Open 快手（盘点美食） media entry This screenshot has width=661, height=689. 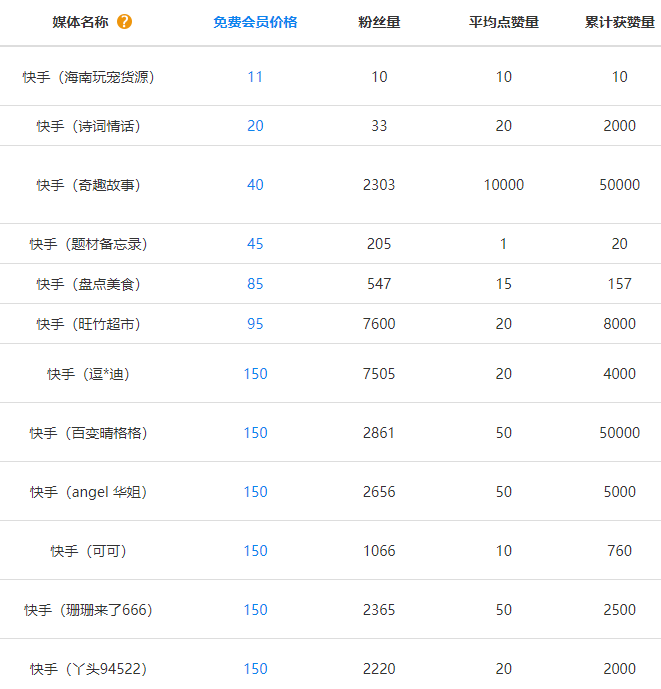[88, 284]
